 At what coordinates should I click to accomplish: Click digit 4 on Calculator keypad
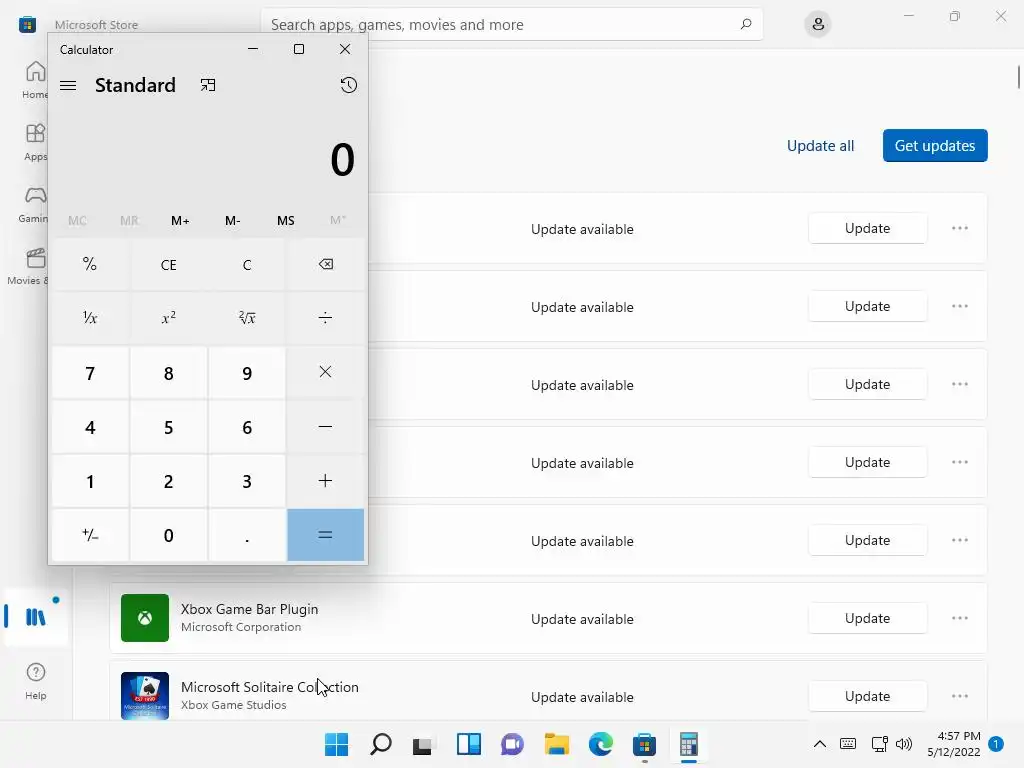90,427
